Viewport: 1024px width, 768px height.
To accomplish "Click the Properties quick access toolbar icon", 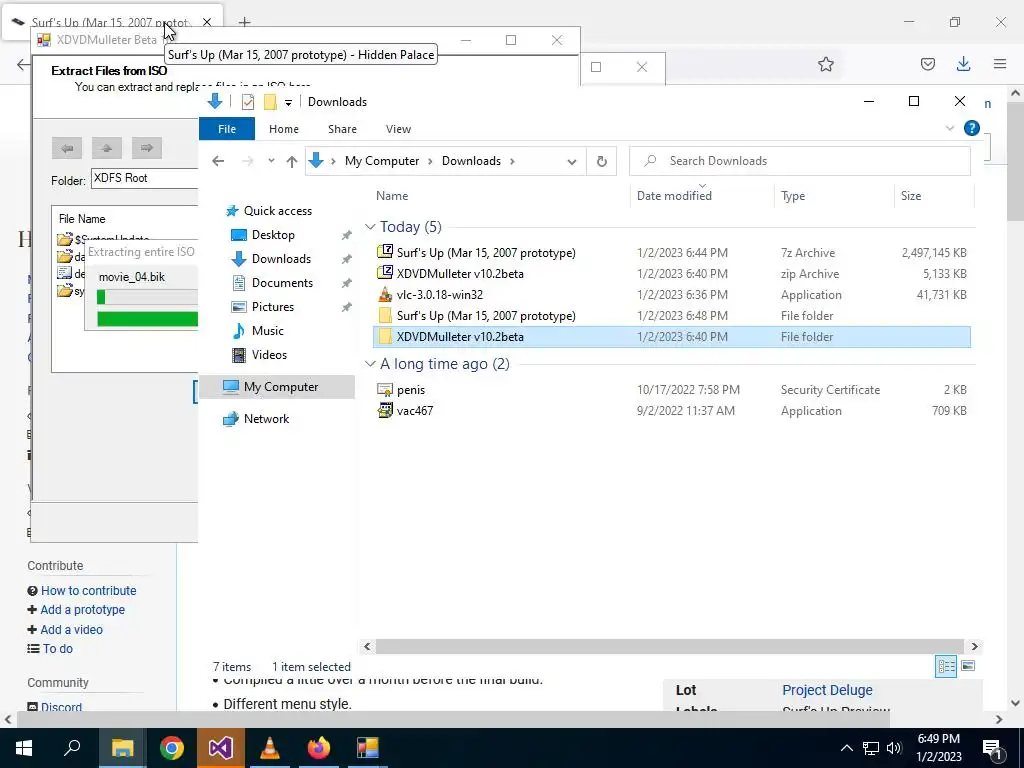I will click(248, 102).
